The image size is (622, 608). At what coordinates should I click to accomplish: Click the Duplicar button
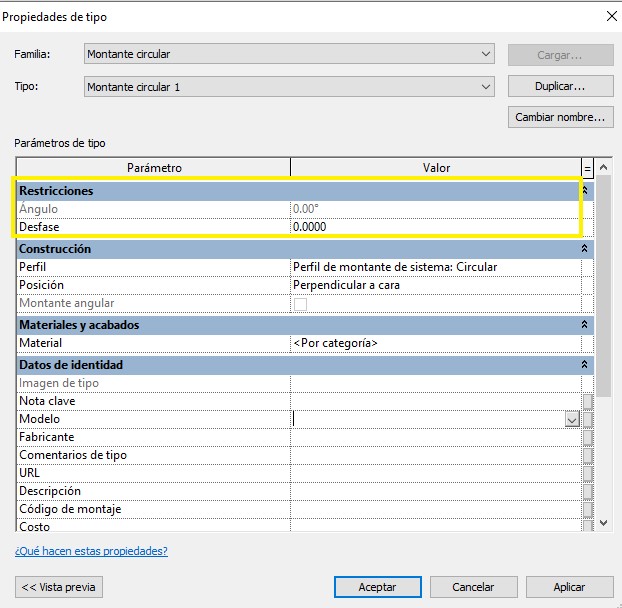[x=559, y=87]
